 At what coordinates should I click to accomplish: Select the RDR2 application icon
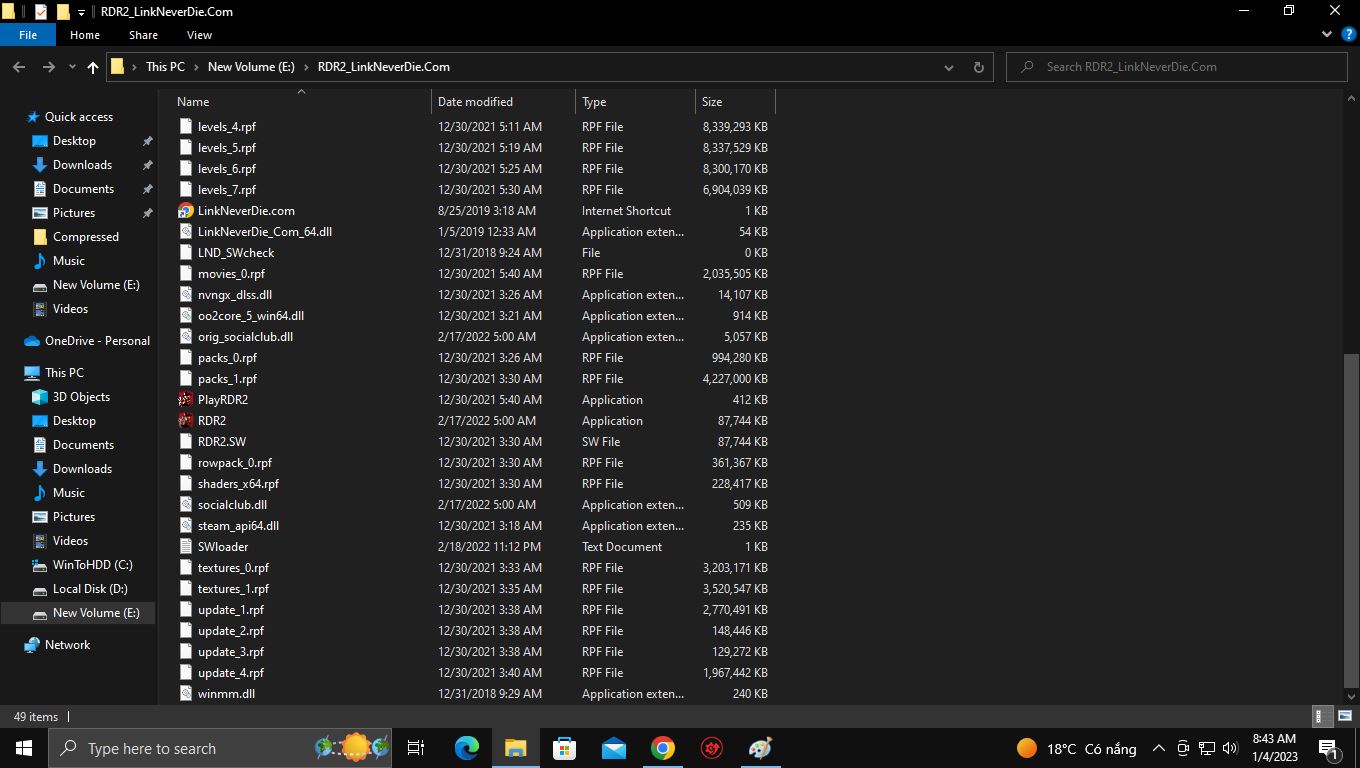[x=185, y=421]
